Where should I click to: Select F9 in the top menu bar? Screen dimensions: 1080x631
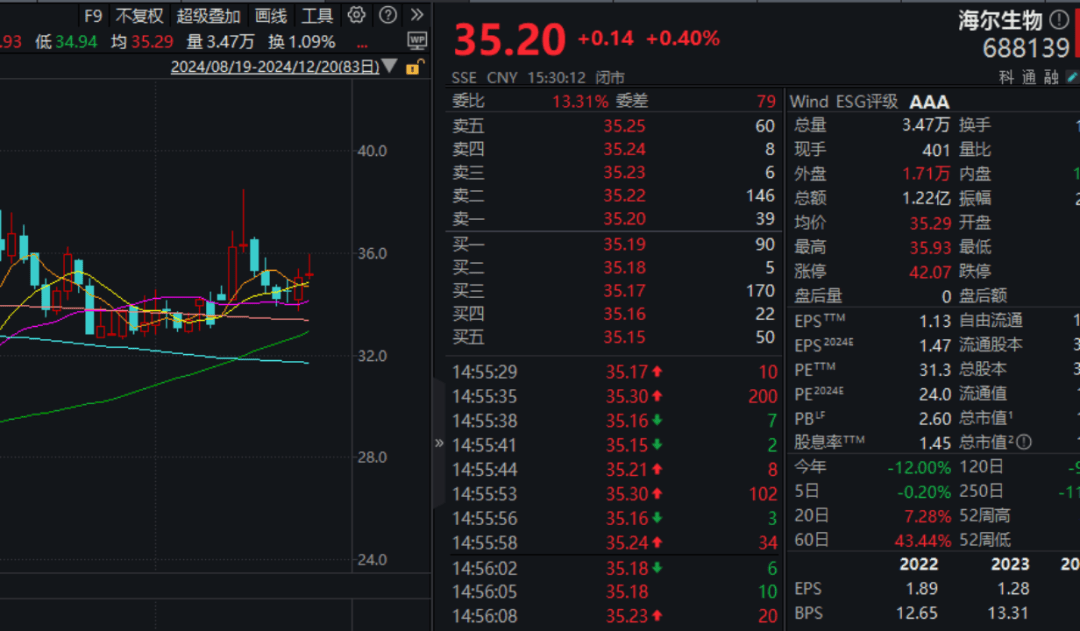[x=94, y=15]
